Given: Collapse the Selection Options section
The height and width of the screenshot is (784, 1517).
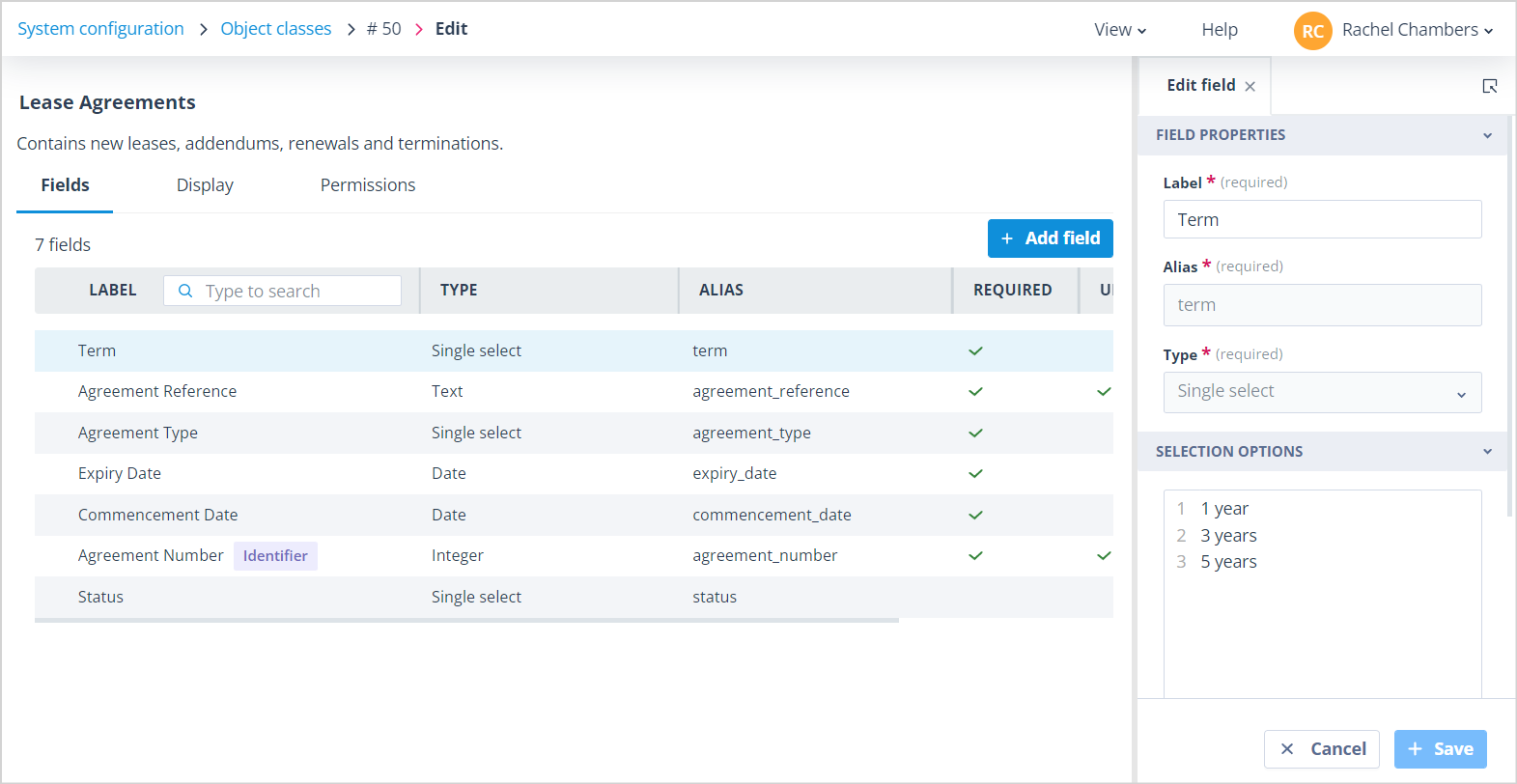Looking at the screenshot, I should point(1487,452).
